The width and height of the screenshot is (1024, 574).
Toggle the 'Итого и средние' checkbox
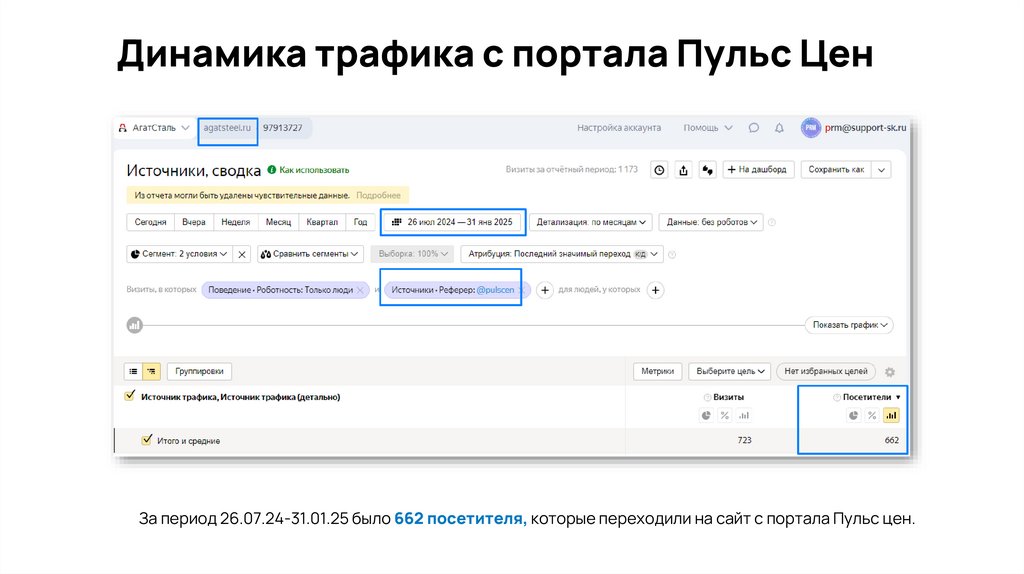pos(147,440)
